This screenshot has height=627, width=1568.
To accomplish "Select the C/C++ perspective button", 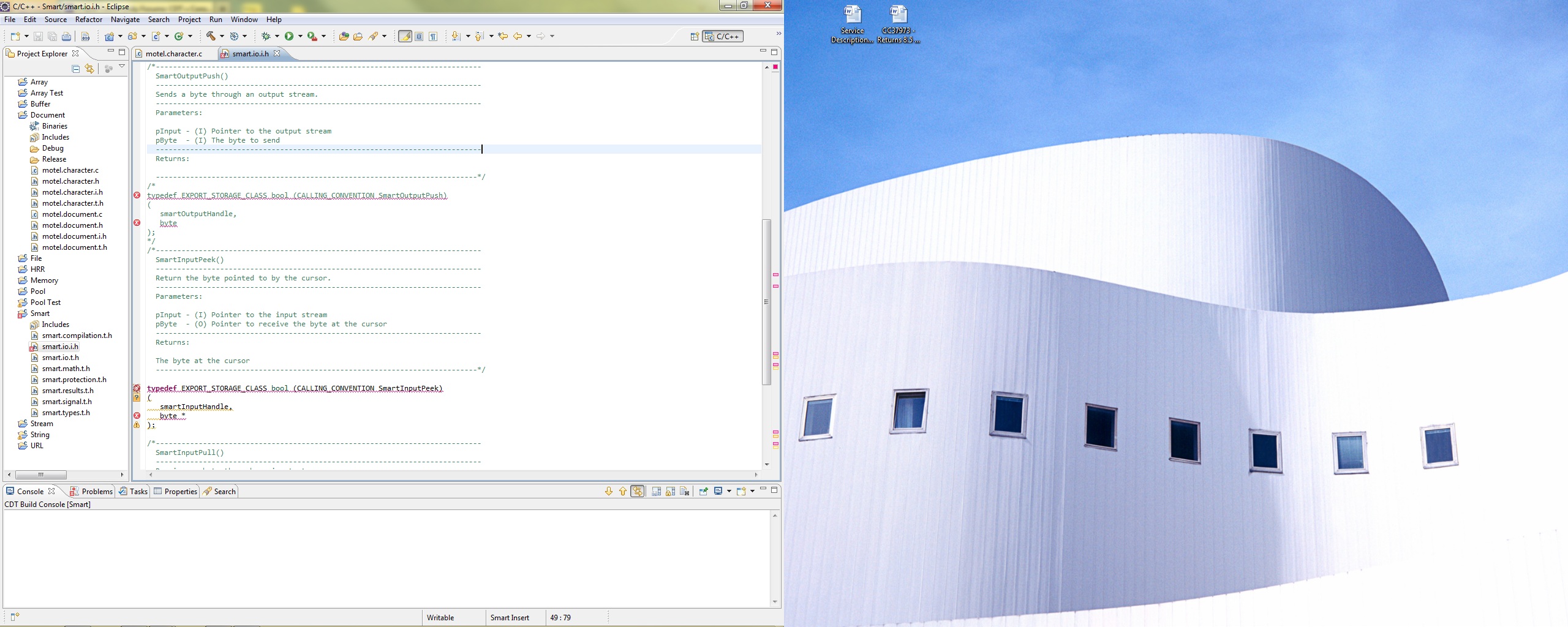I will point(723,36).
